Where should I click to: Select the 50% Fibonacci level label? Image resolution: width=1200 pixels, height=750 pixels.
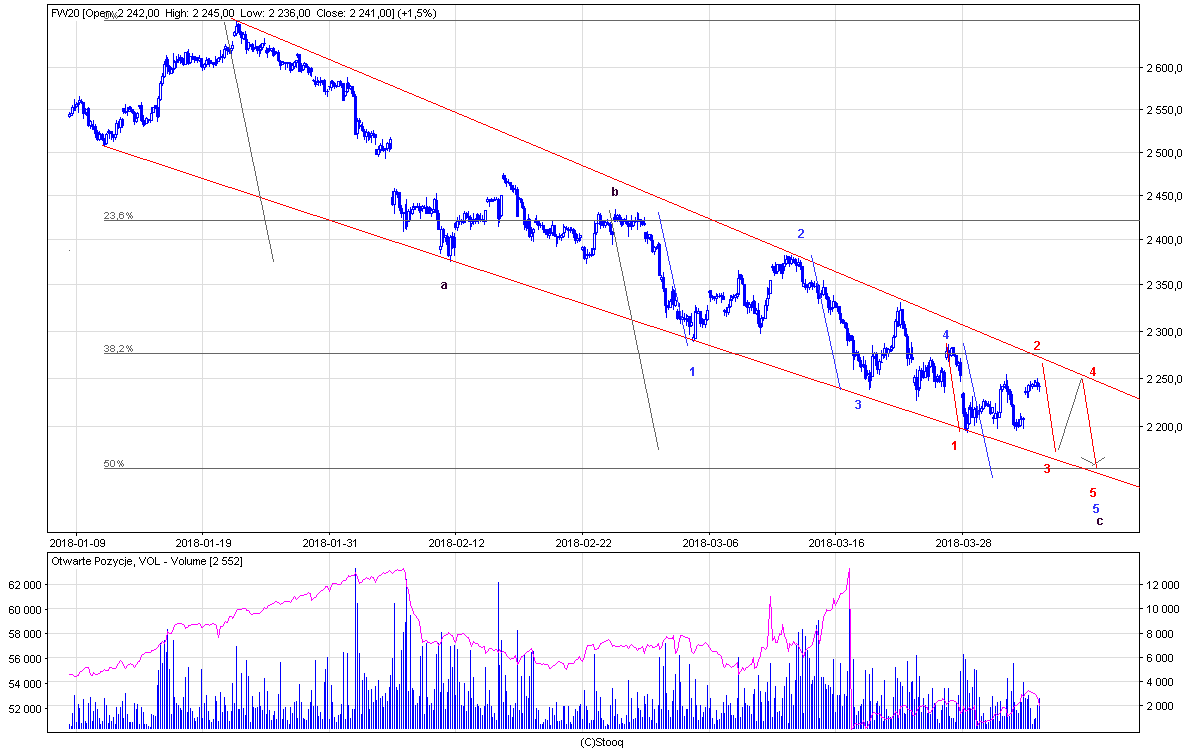(114, 464)
